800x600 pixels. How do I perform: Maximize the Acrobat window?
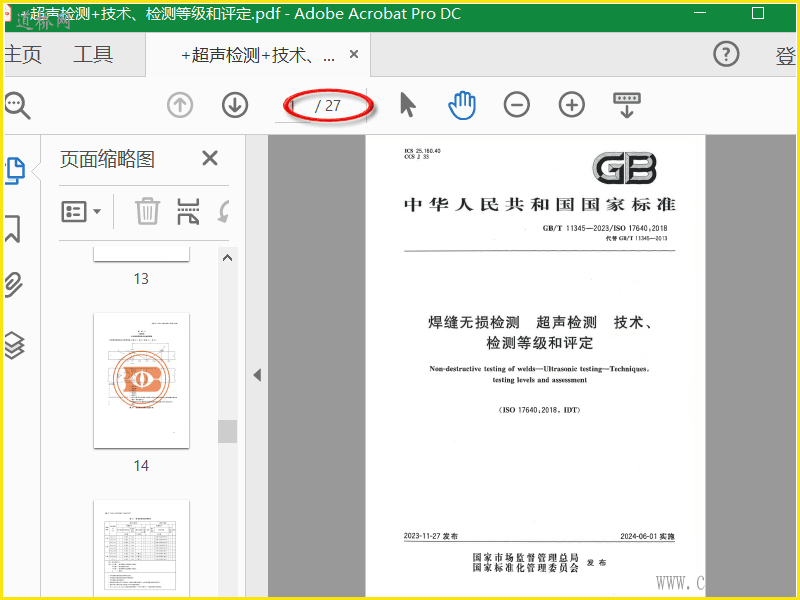coord(758,13)
